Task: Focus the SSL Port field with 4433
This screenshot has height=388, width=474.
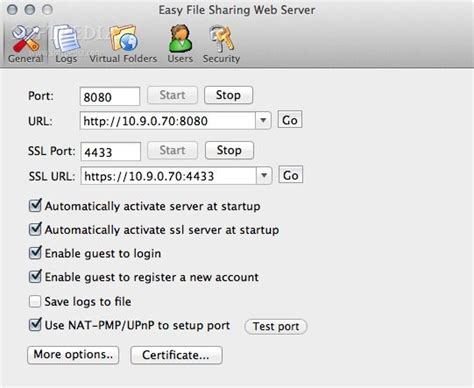Action: pyautogui.click(x=111, y=152)
